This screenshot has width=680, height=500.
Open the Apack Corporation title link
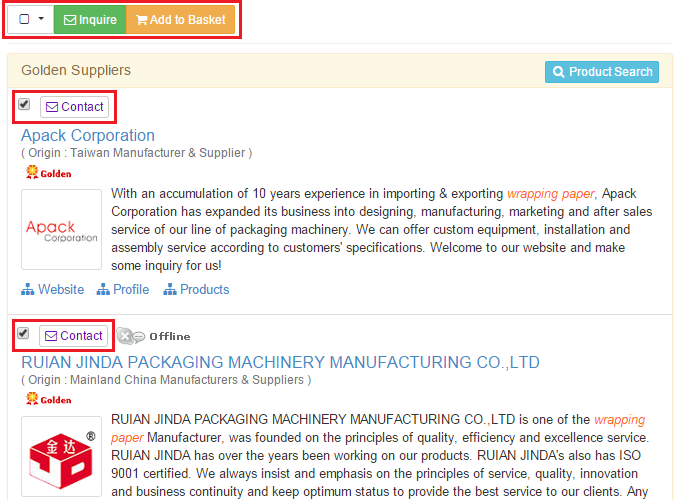[88, 136]
